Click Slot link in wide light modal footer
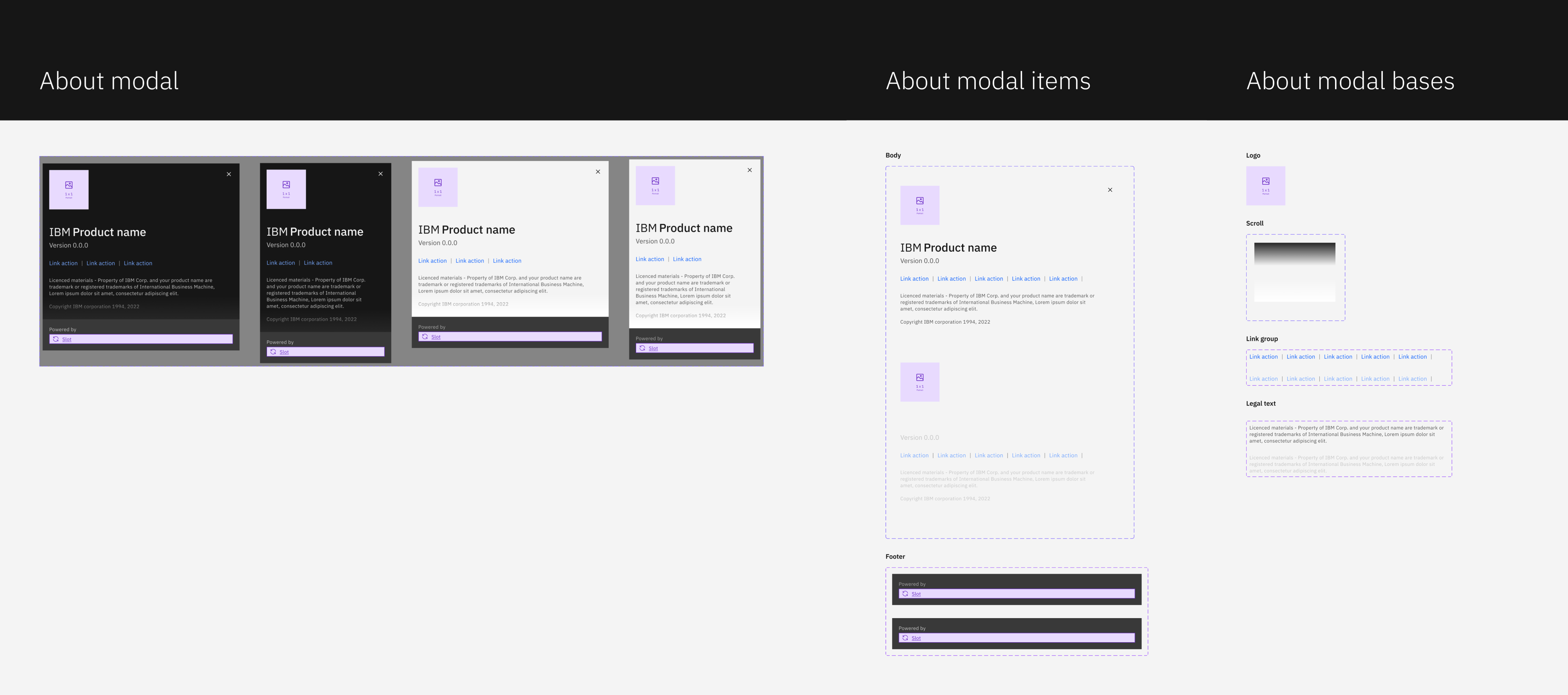The width and height of the screenshot is (1568, 695). coord(436,337)
